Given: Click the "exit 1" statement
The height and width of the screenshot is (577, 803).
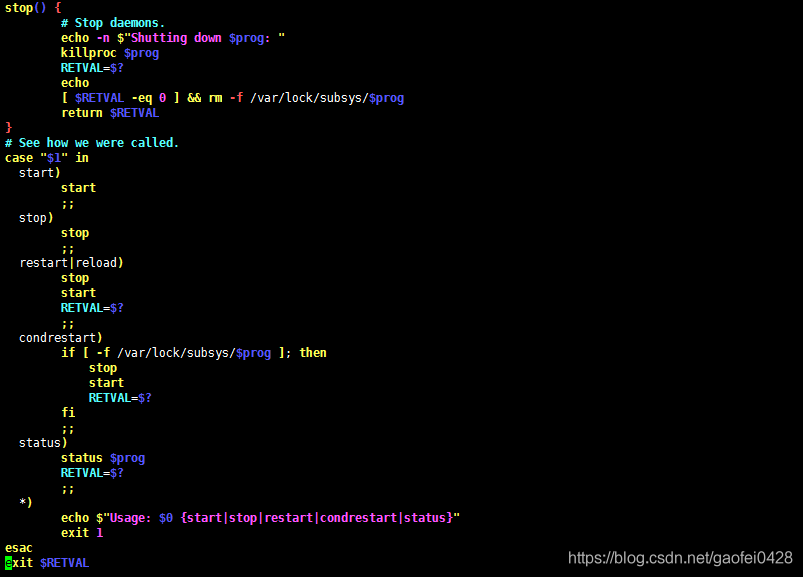Looking at the screenshot, I should [82, 532].
